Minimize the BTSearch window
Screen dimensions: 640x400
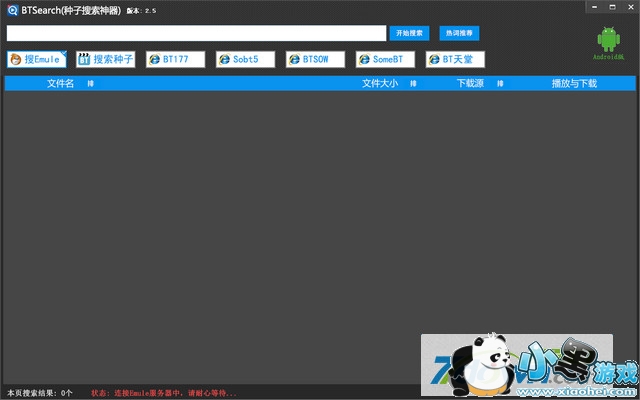[595, 7]
